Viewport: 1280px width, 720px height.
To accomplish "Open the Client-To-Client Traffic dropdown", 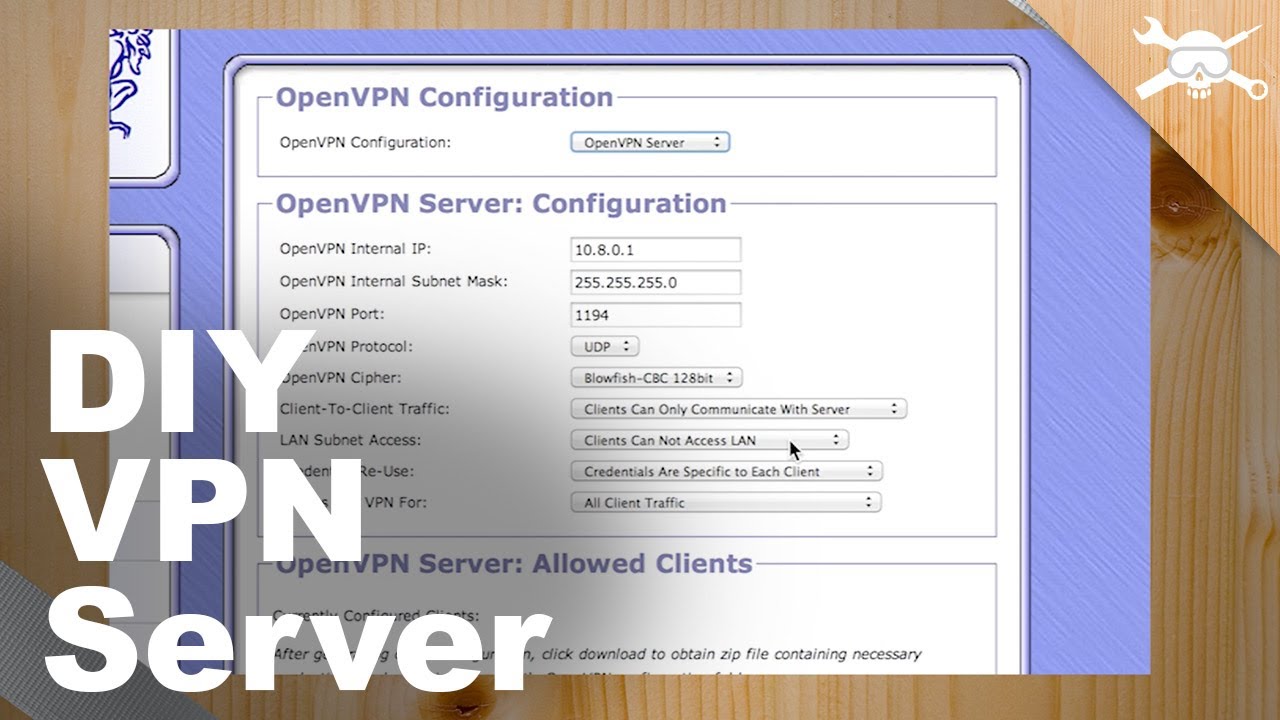I will (x=738, y=409).
